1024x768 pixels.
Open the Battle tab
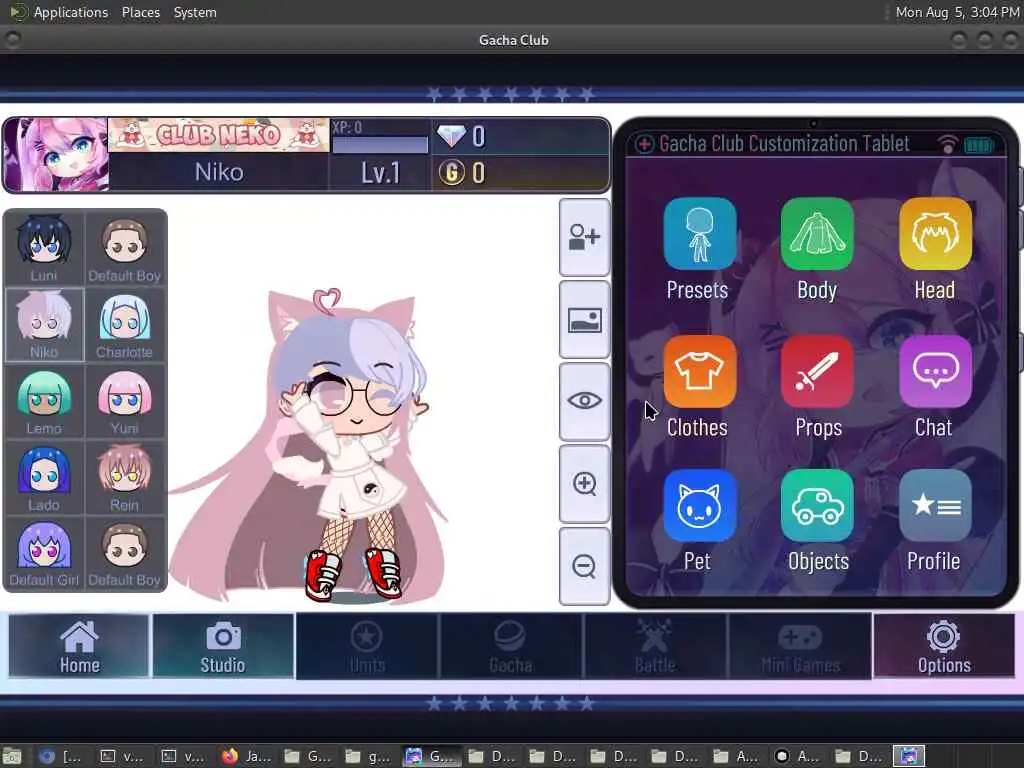[x=655, y=646]
